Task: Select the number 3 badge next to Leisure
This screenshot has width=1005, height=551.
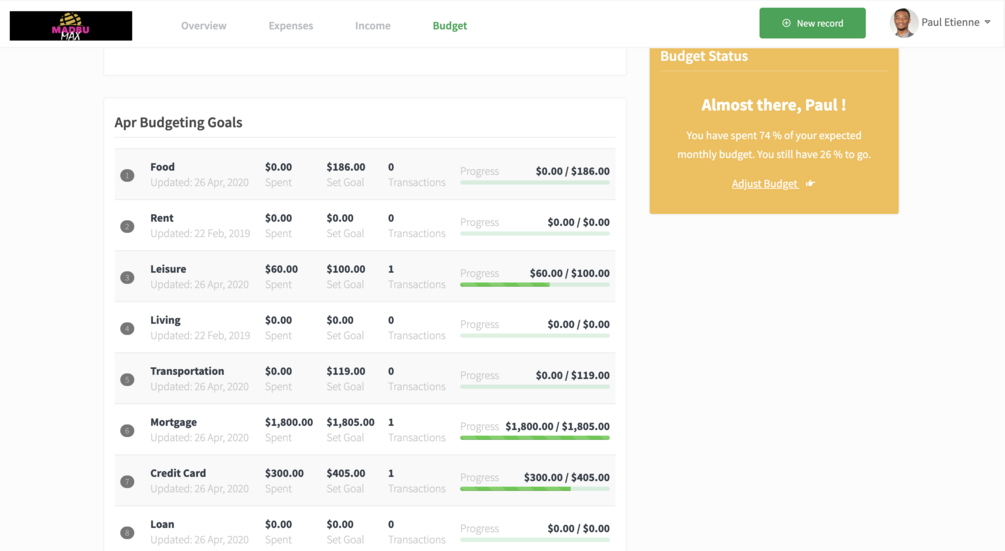Action: (127, 278)
